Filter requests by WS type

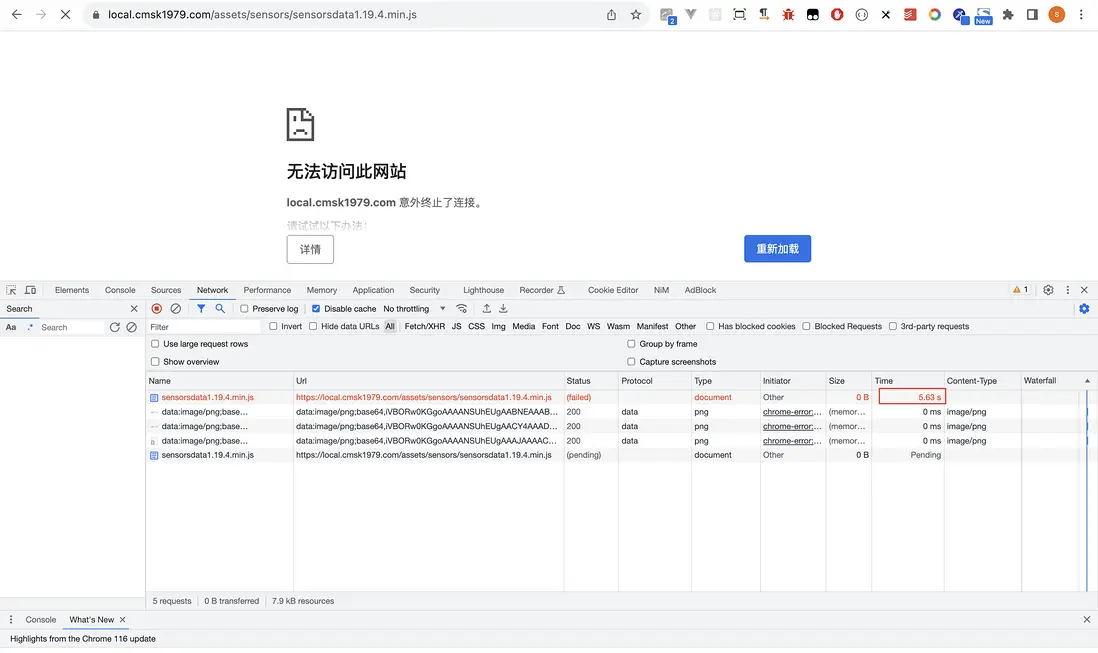[594, 327]
